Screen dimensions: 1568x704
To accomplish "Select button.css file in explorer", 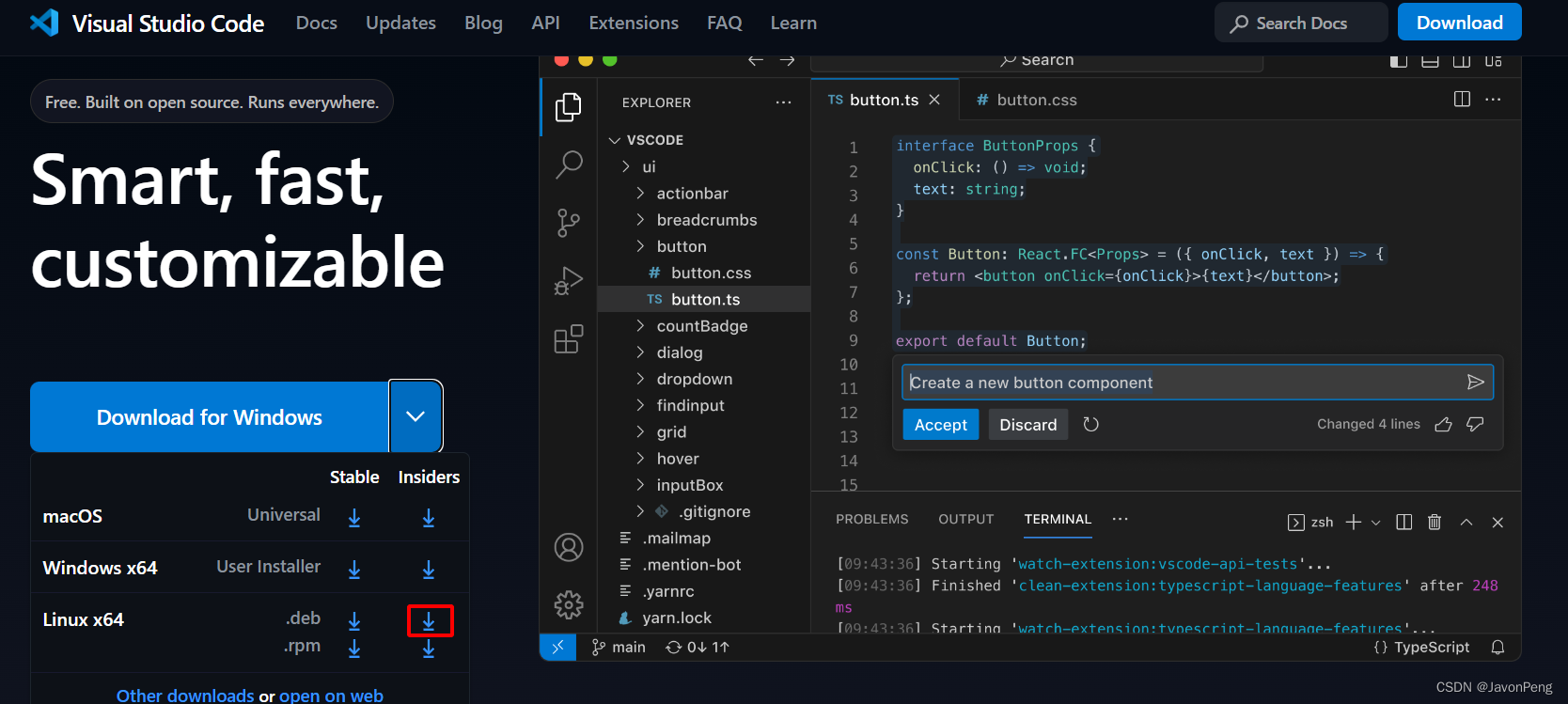I will coord(704,273).
